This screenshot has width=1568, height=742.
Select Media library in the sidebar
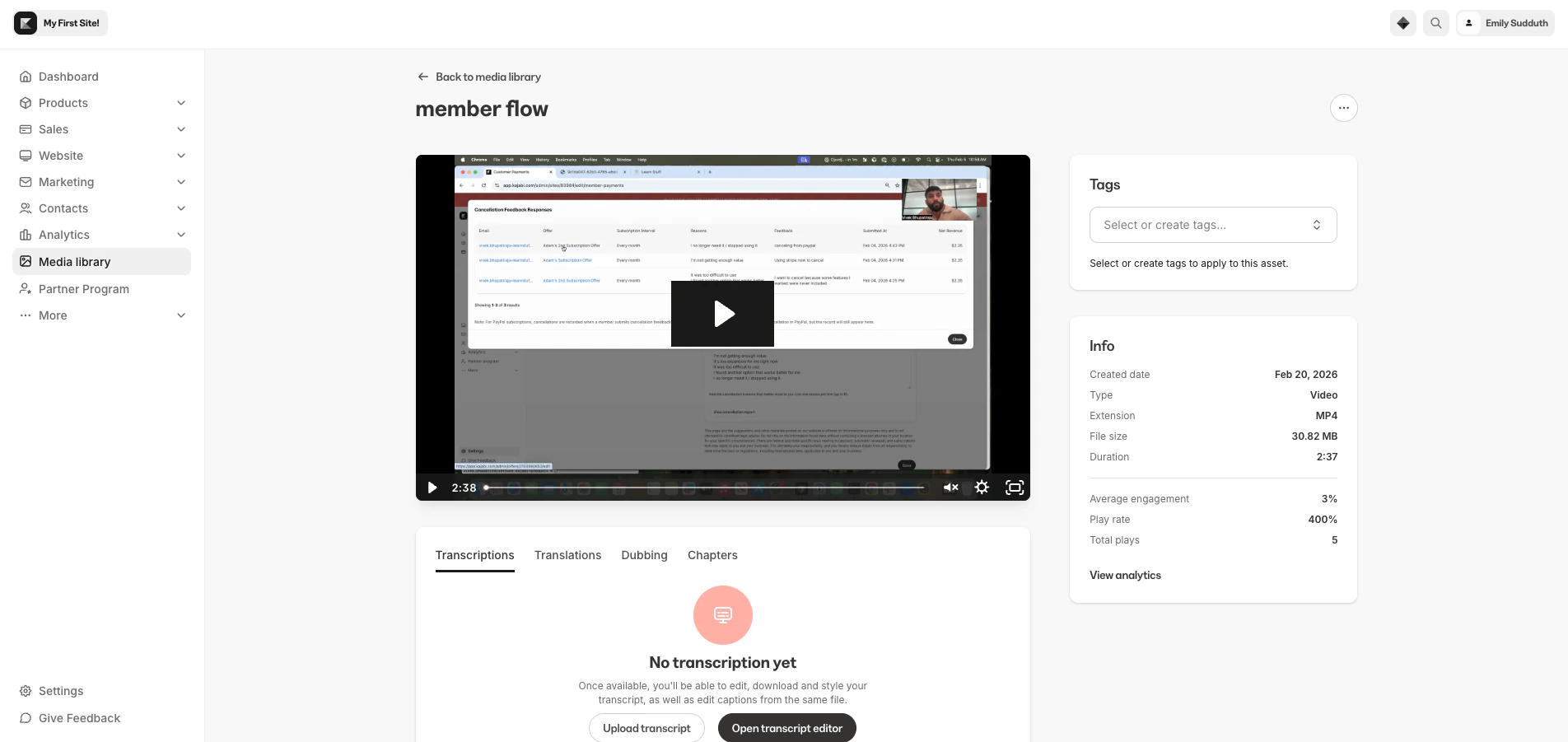[x=74, y=262]
